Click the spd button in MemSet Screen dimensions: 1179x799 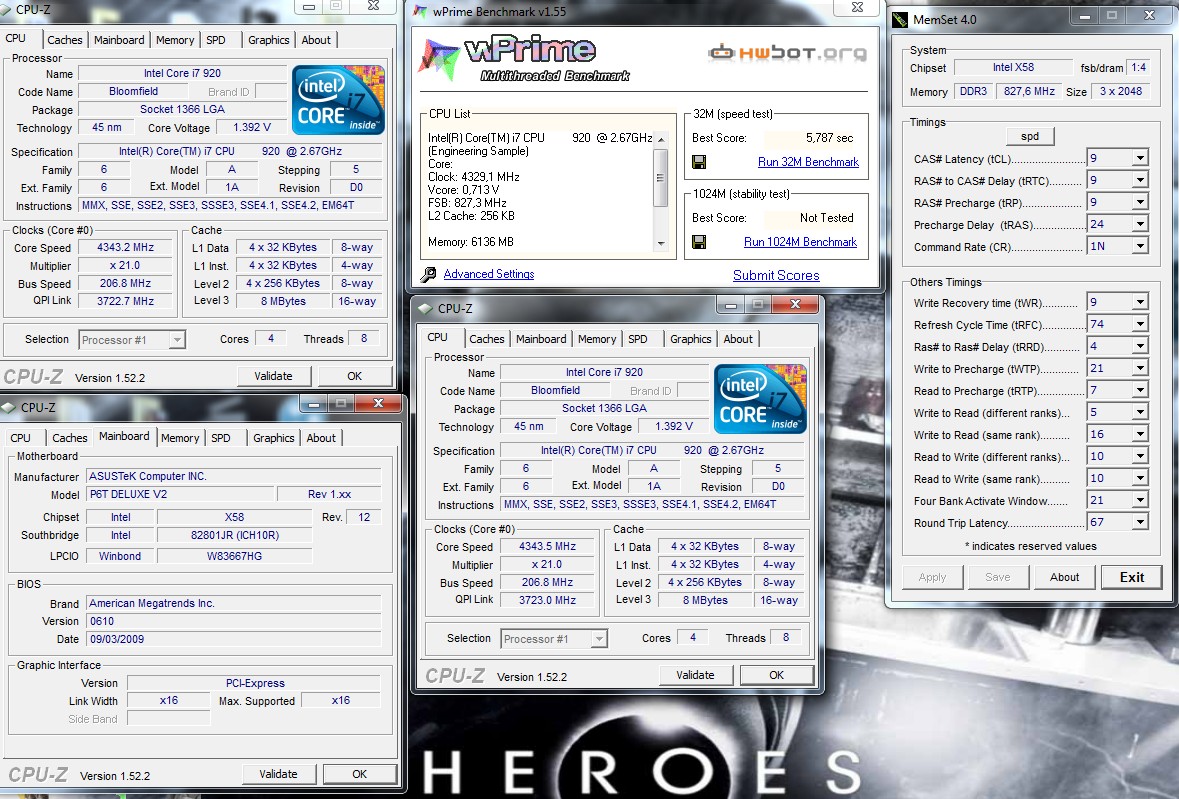click(x=1030, y=136)
